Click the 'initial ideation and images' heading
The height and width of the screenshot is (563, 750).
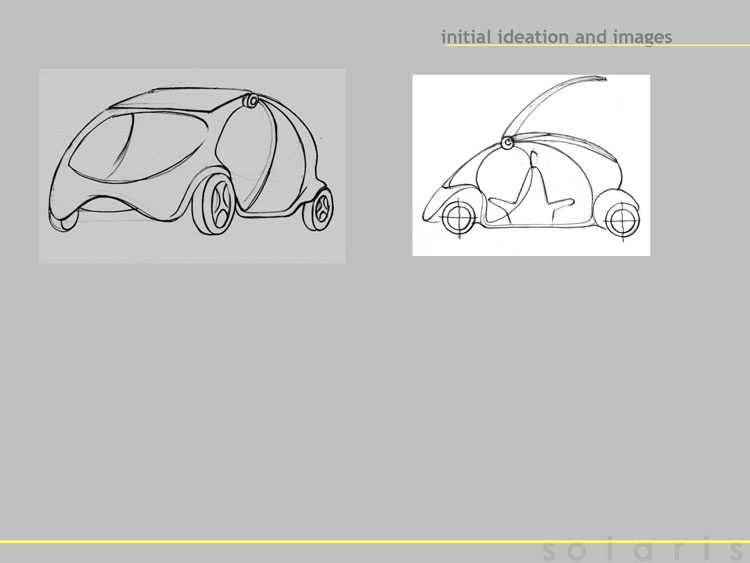(x=556, y=37)
